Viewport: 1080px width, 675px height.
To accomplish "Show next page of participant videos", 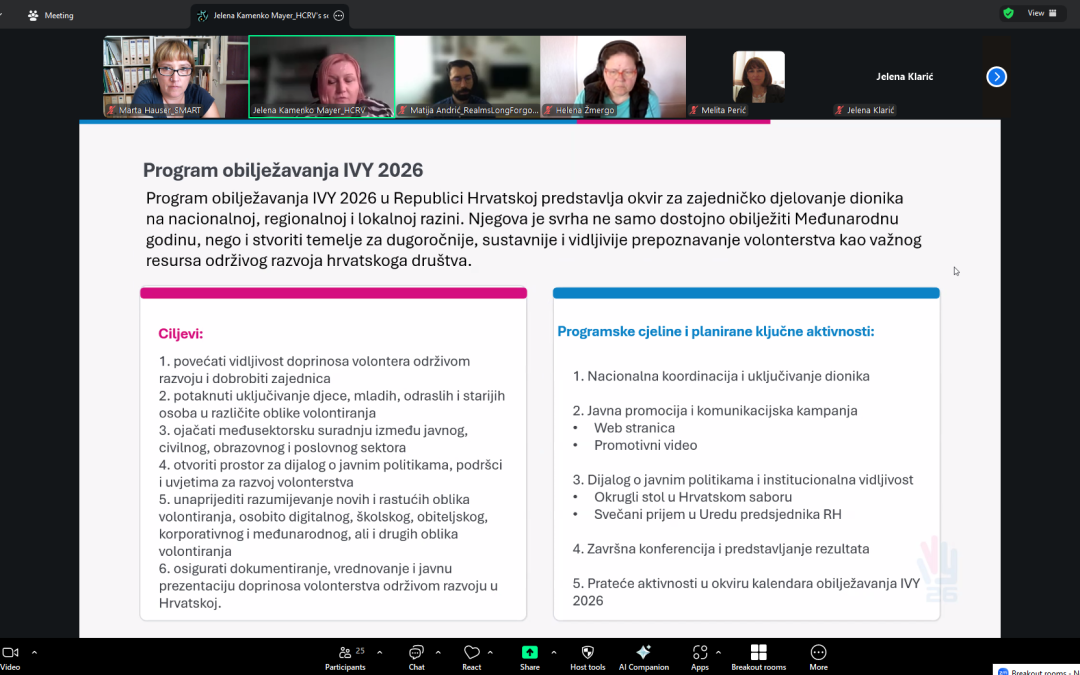I will click(997, 76).
